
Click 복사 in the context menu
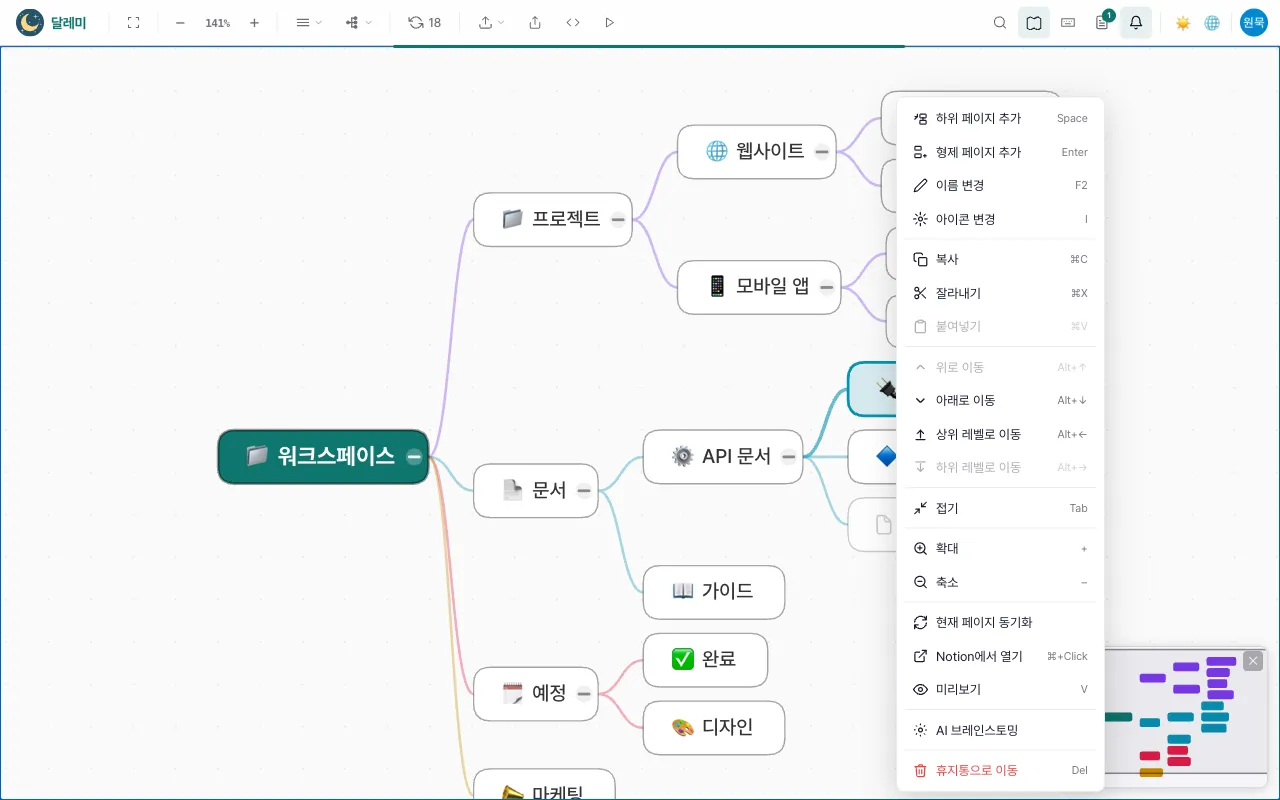pyautogui.click(x=1000, y=259)
